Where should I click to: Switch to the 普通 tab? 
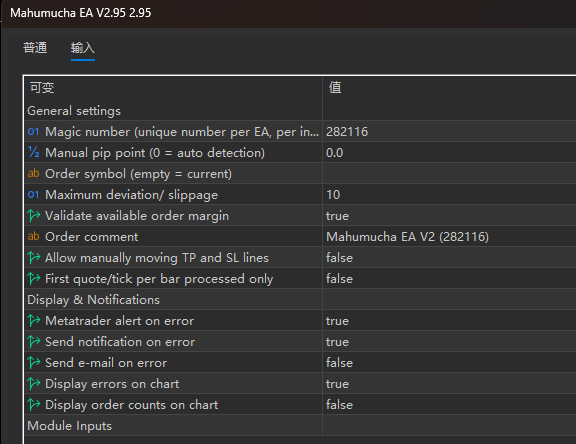click(x=35, y=48)
